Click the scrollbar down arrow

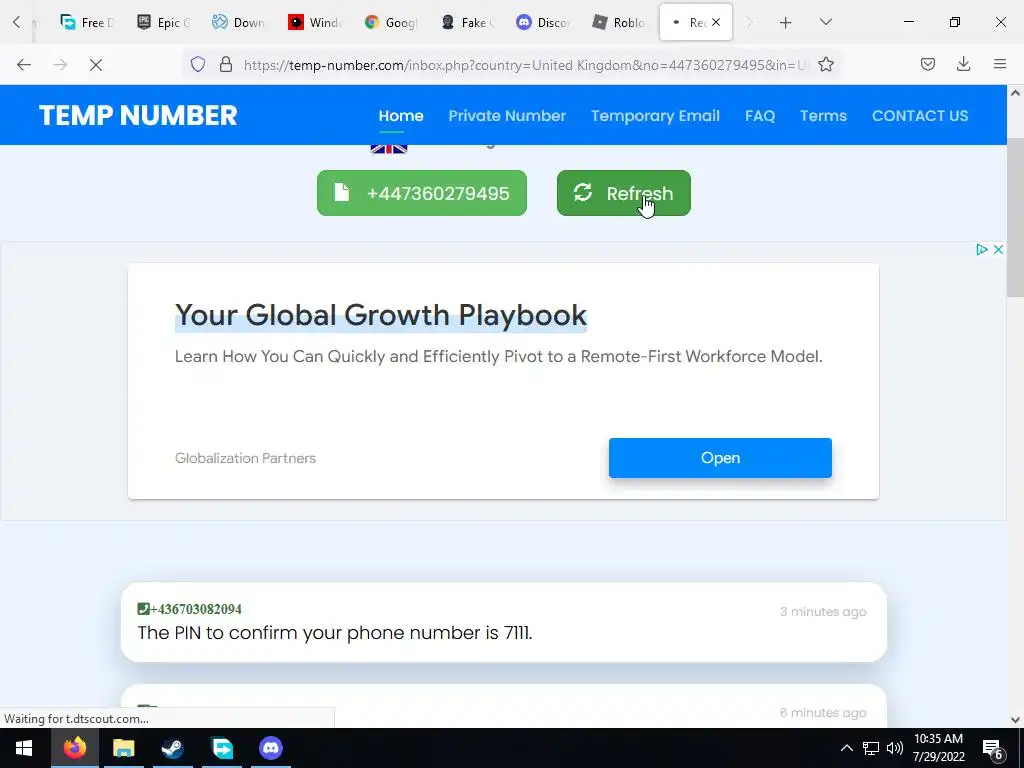[1015, 720]
